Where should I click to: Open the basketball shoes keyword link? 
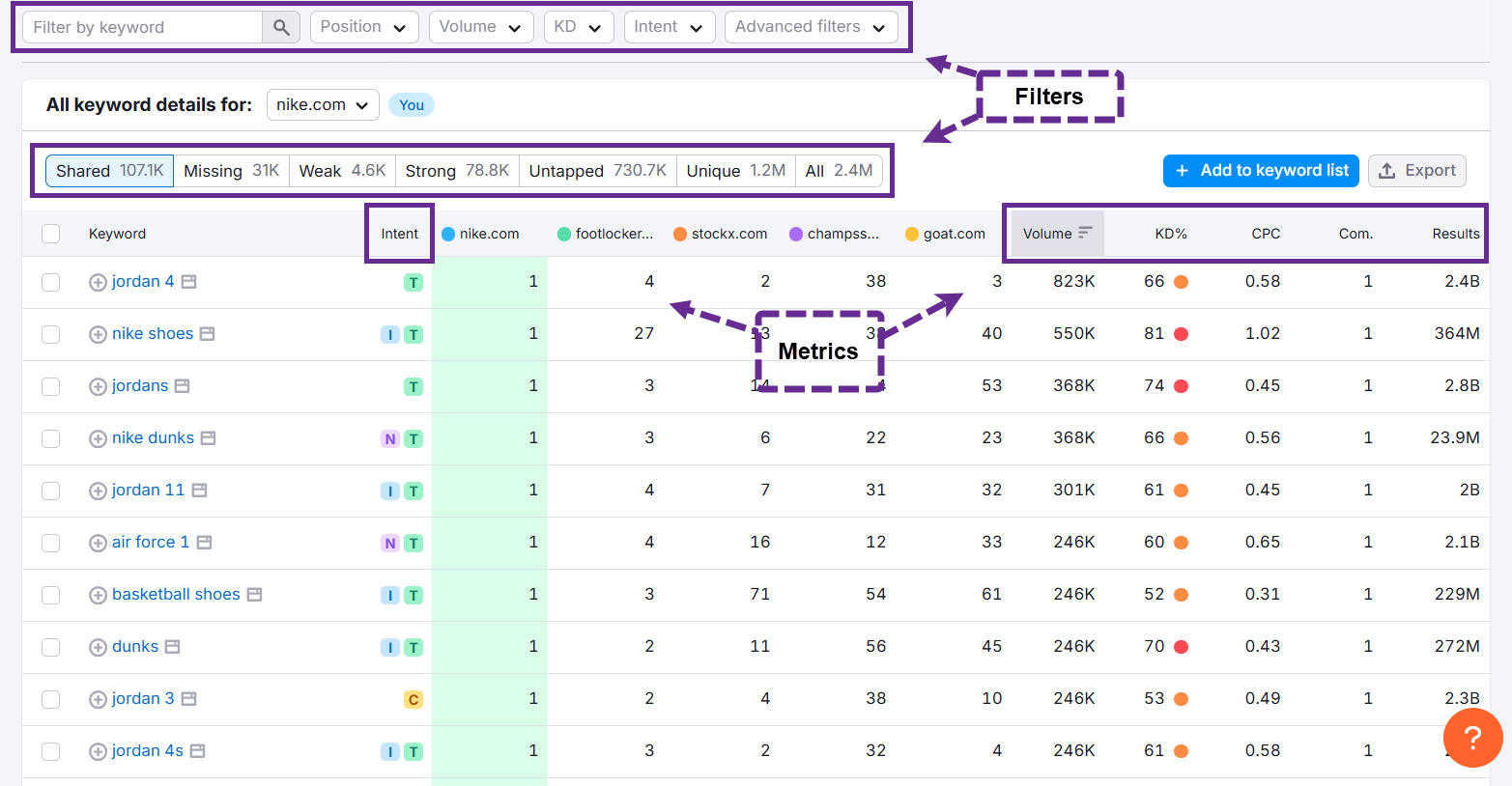176,594
